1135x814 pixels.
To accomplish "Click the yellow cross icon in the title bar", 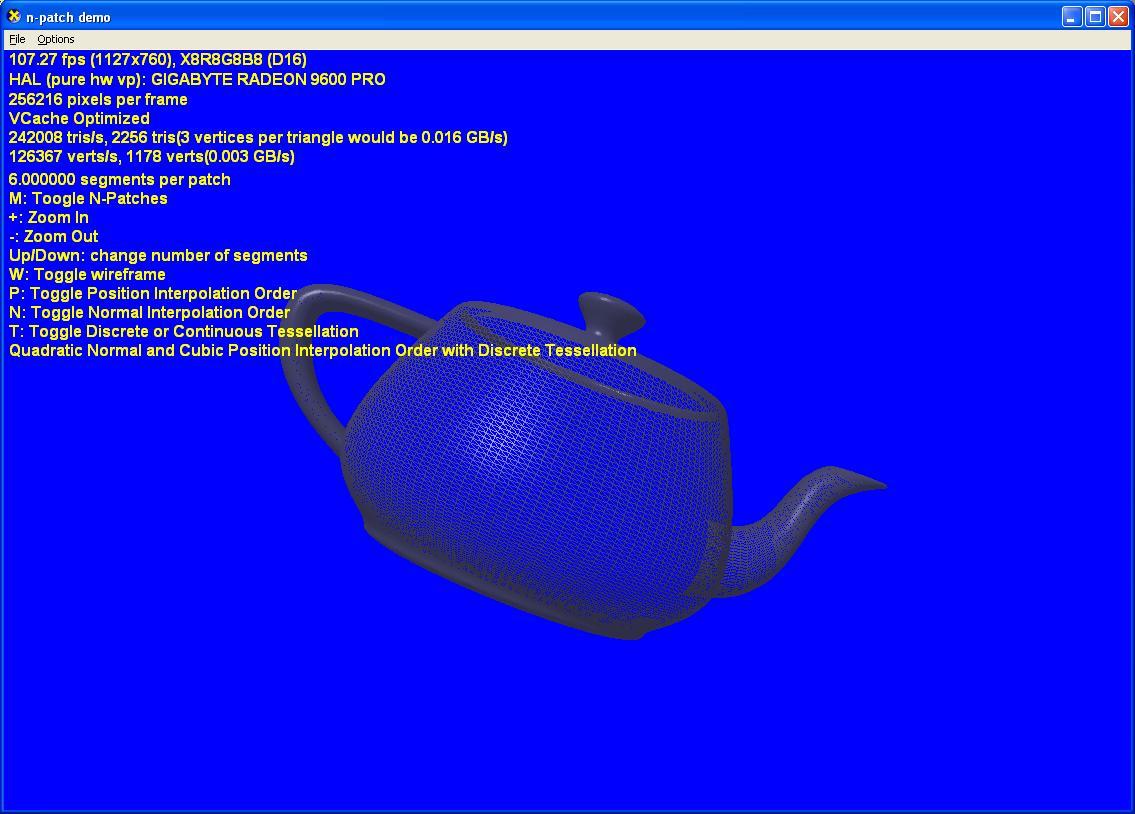I will click(x=12, y=16).
